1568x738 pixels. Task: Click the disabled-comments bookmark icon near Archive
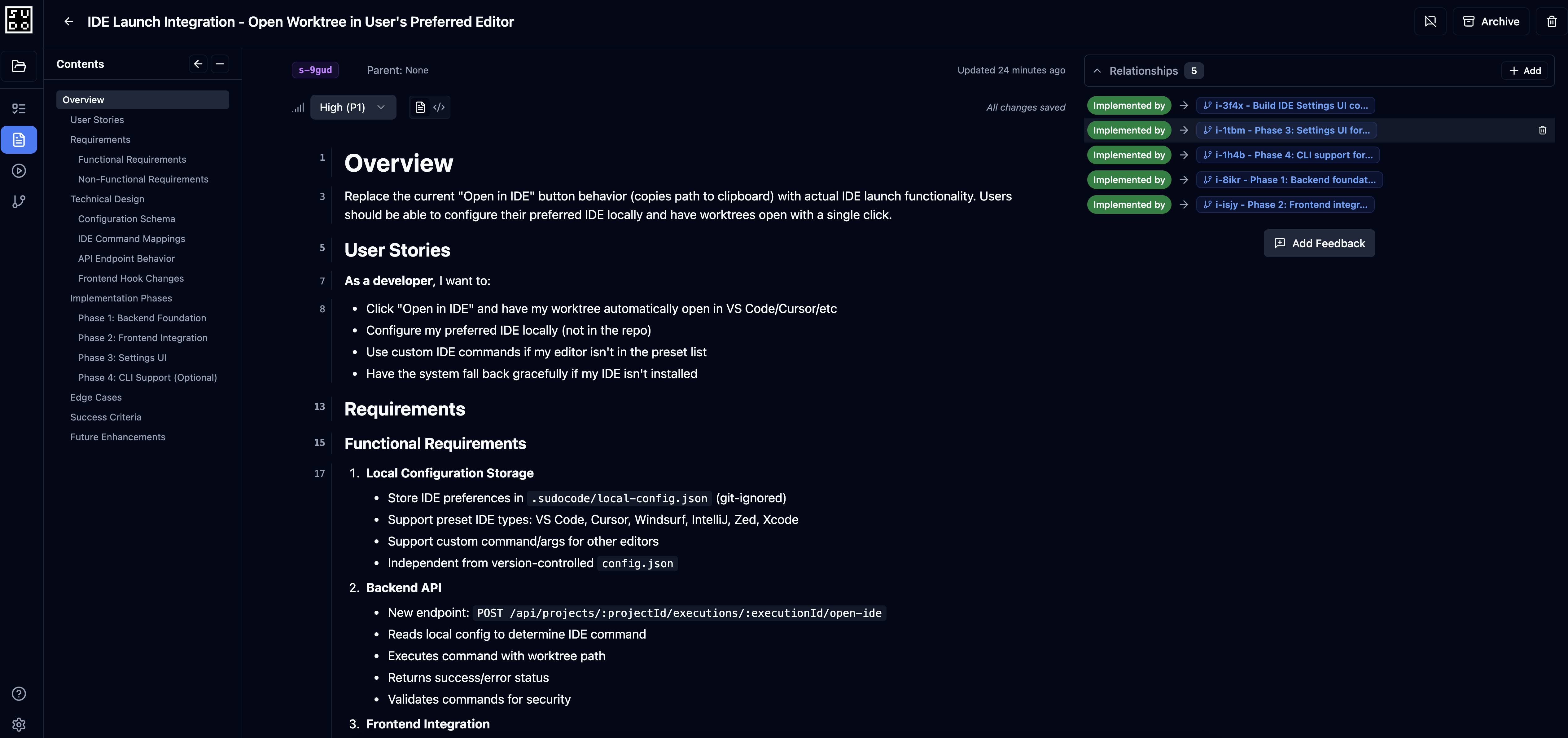tap(1430, 21)
